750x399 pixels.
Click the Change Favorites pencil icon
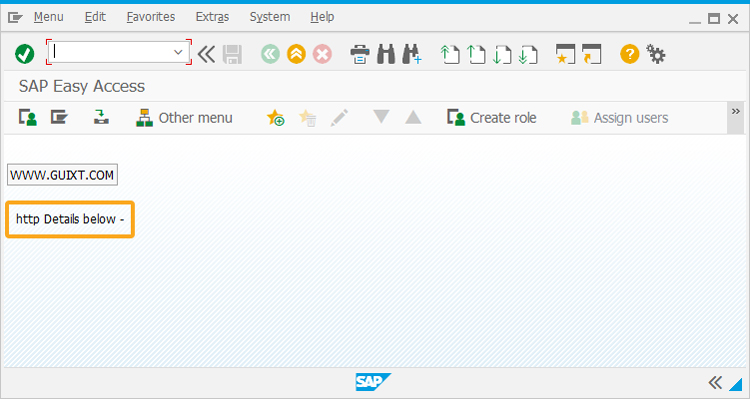click(x=339, y=118)
